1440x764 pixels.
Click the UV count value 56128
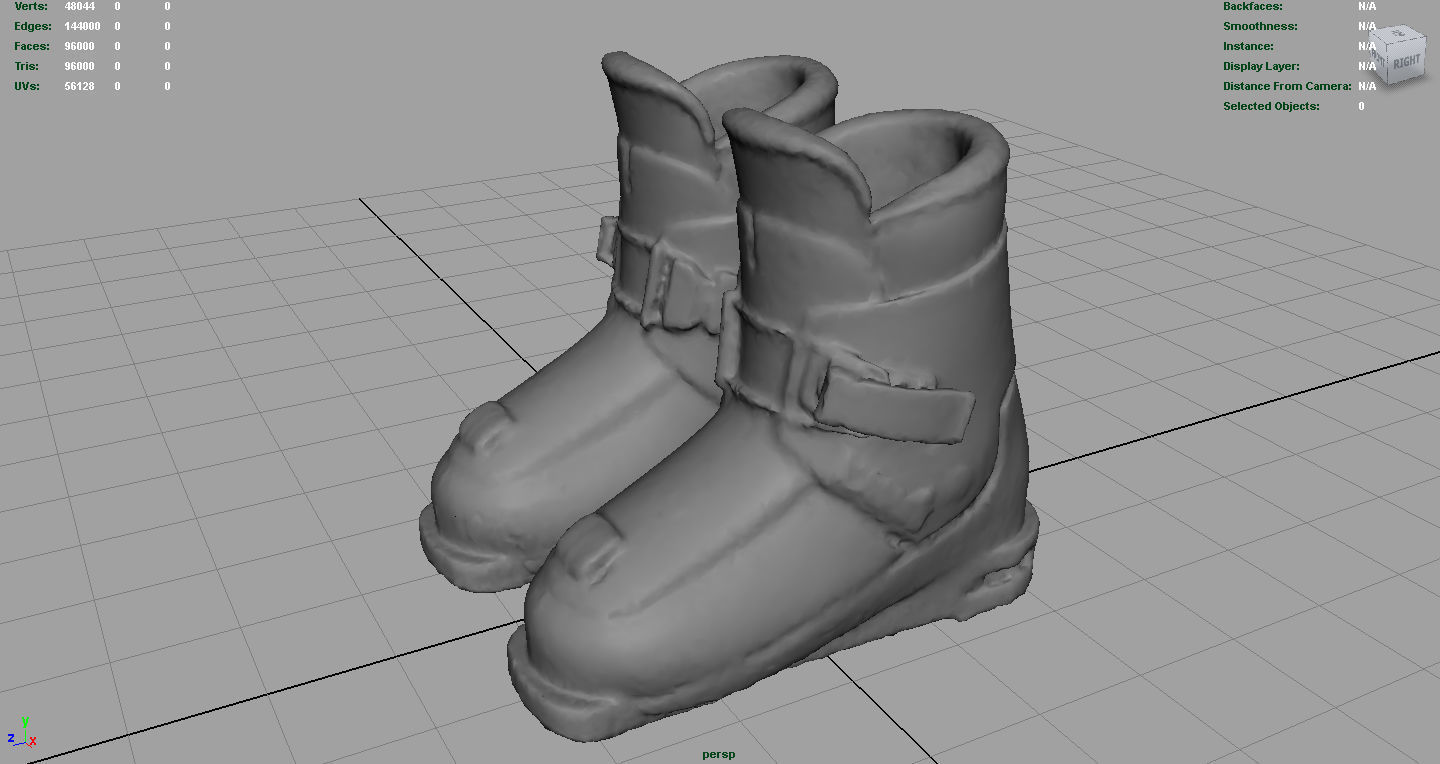click(x=80, y=86)
